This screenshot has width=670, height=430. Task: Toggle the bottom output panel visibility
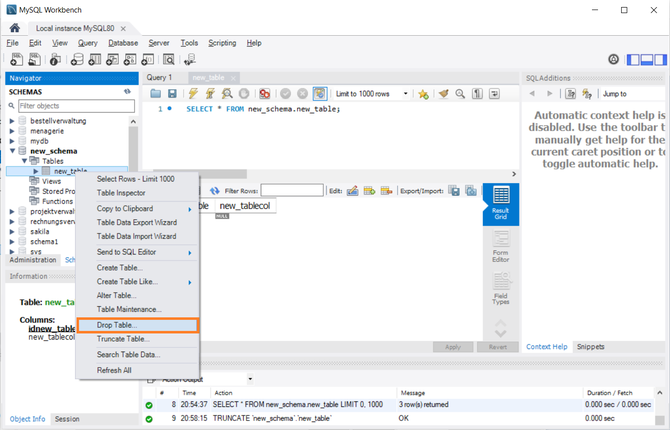[x=647, y=59]
